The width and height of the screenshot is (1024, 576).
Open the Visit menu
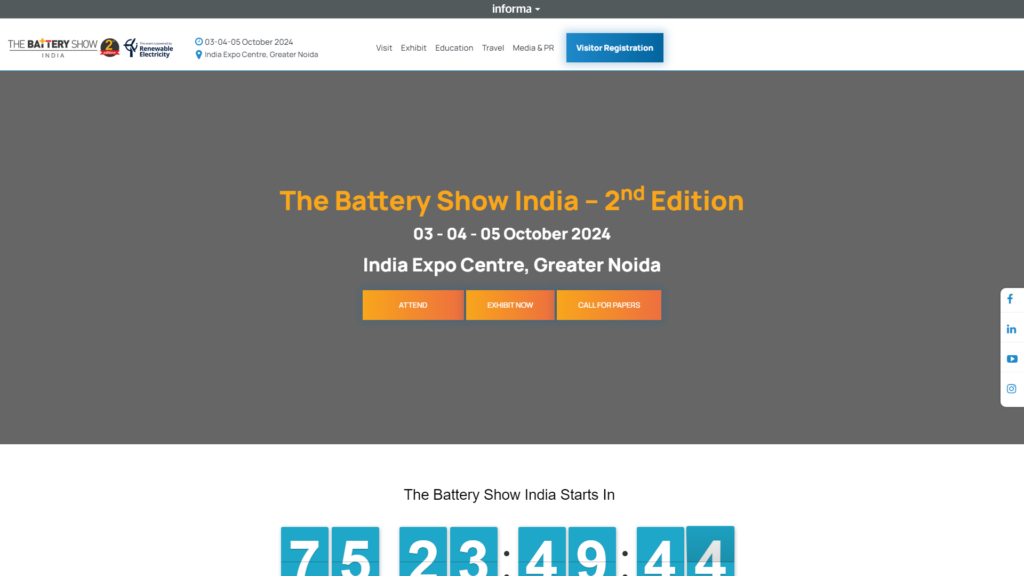[384, 48]
